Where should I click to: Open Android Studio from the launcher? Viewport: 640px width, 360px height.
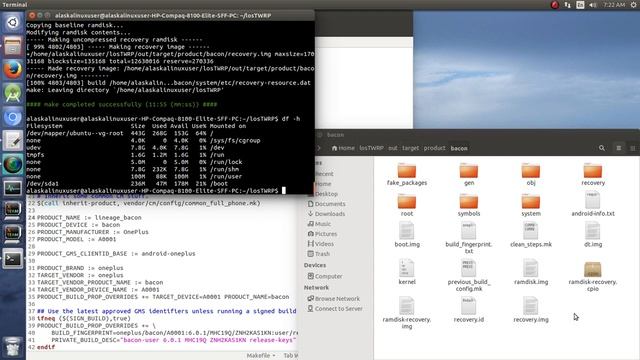click(x=13, y=93)
